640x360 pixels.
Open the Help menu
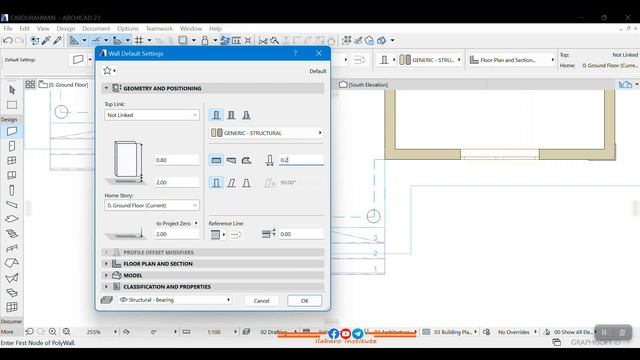point(215,29)
